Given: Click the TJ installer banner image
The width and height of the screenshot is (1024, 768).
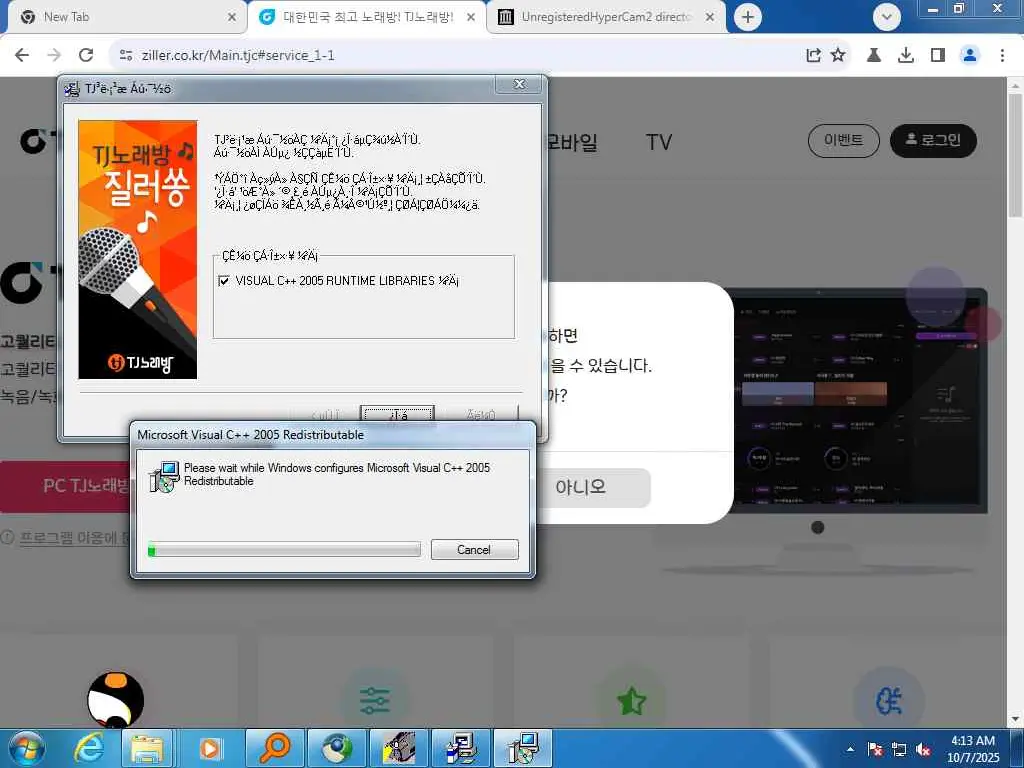Looking at the screenshot, I should point(138,249).
